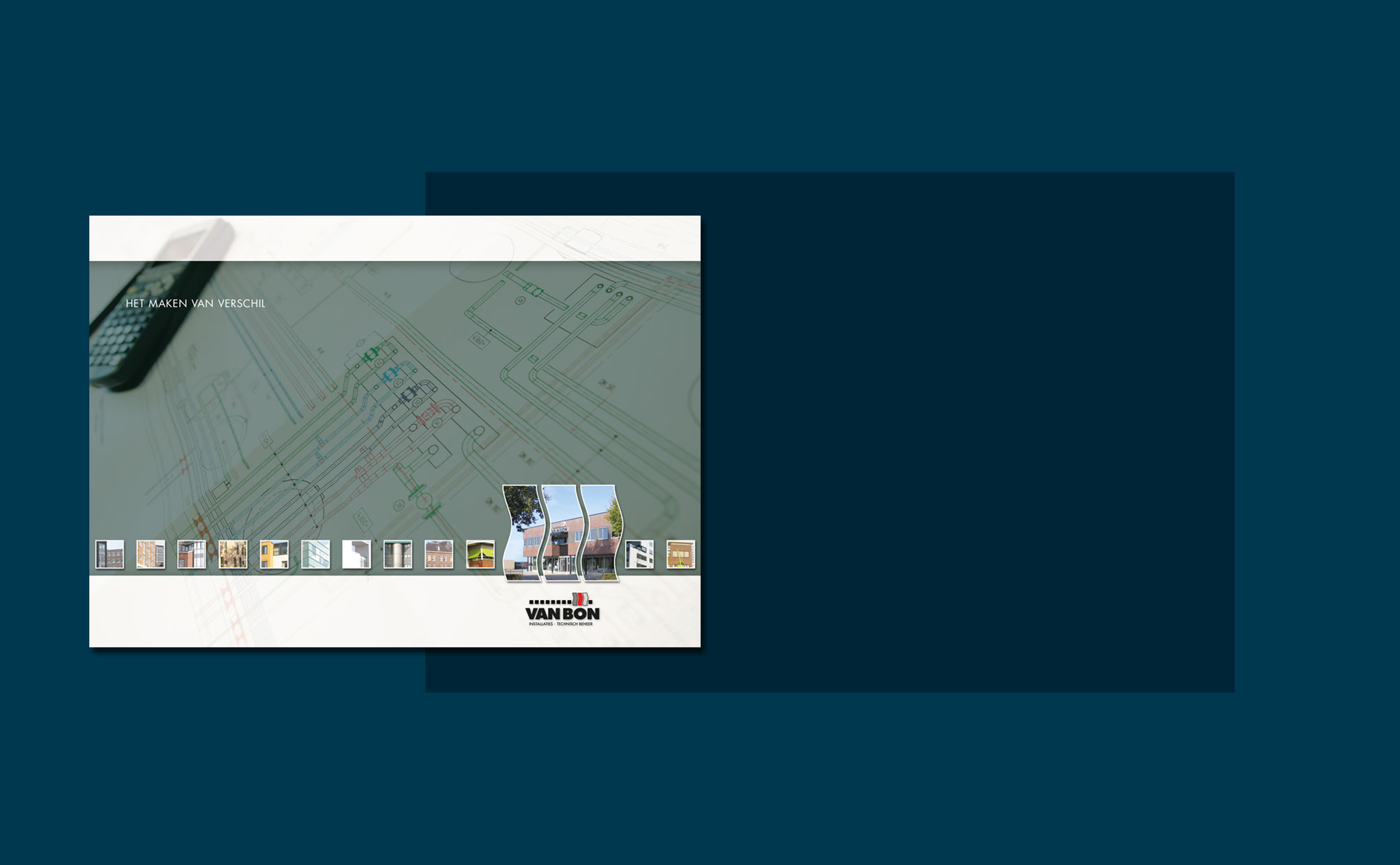Select the orange brick apartment thumbnail
The height and width of the screenshot is (865, 1400).
(x=151, y=555)
